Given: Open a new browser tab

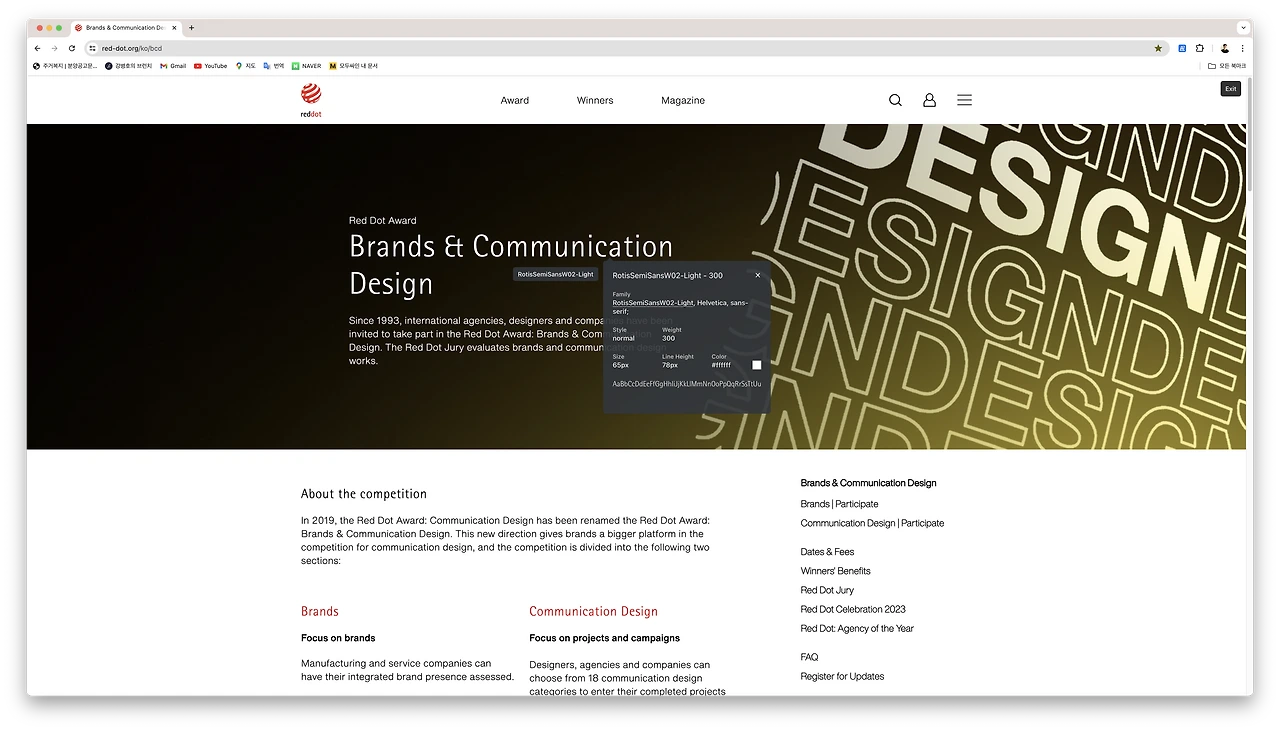Looking at the screenshot, I should point(192,28).
